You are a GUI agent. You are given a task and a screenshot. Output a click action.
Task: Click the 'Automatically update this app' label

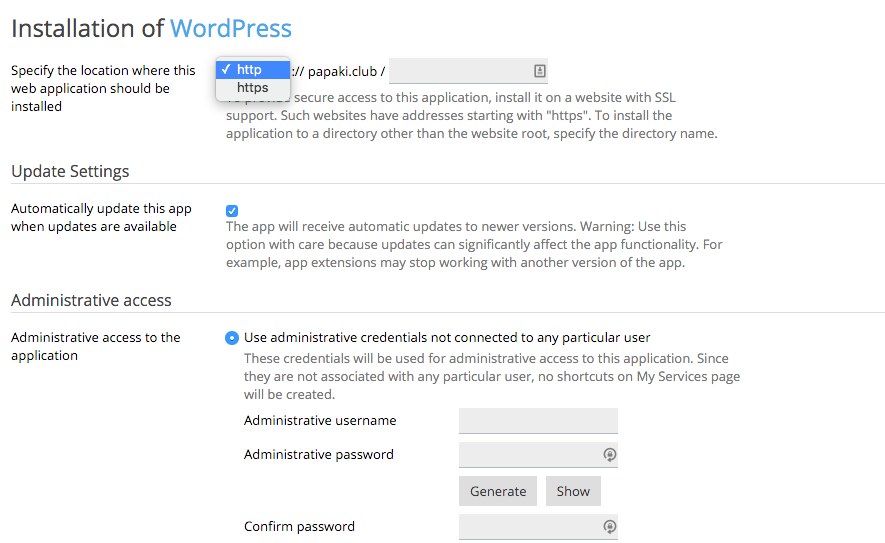pos(101,217)
